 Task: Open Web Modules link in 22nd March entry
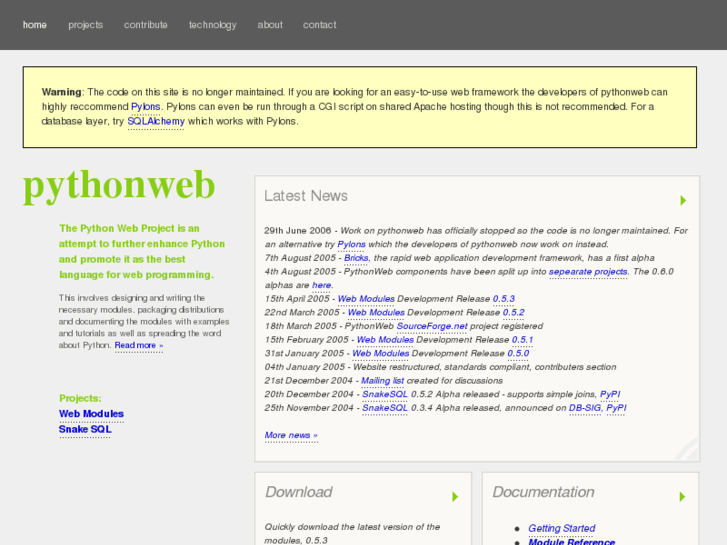(x=376, y=313)
